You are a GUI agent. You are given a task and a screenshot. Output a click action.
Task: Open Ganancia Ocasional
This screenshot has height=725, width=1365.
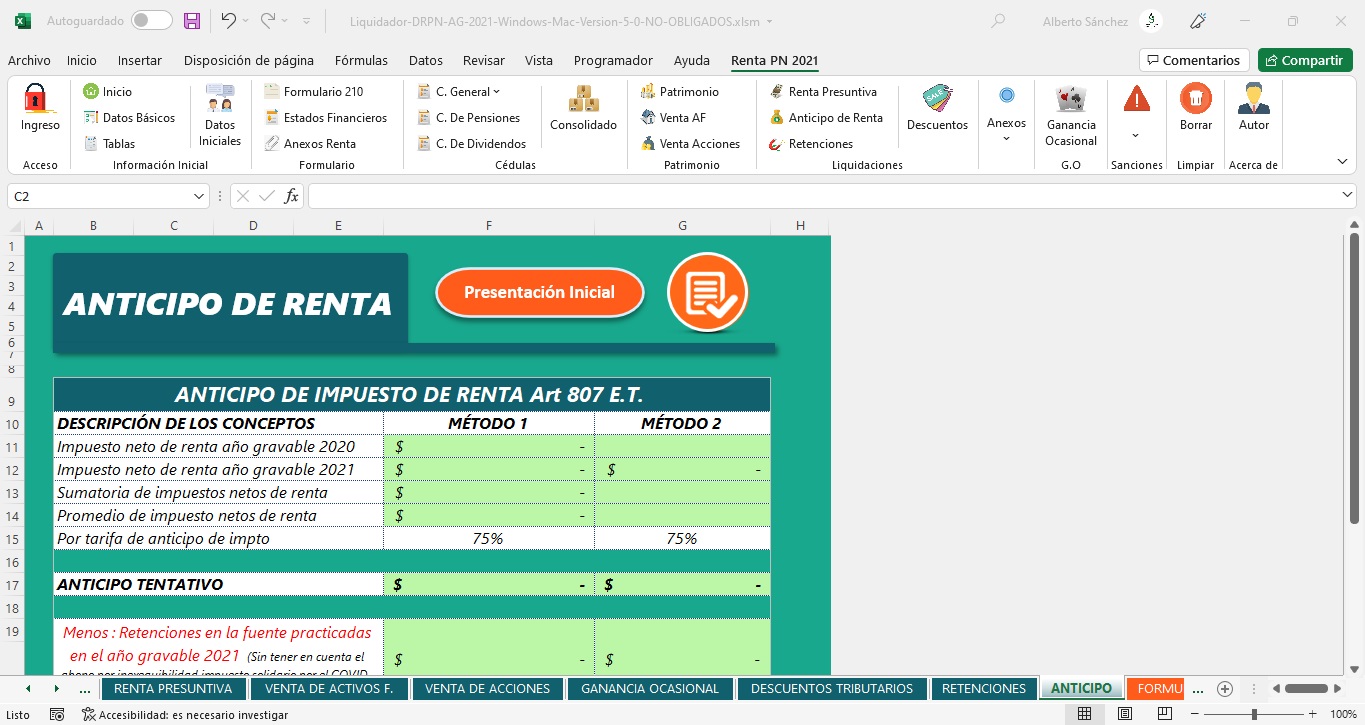pos(1071,115)
